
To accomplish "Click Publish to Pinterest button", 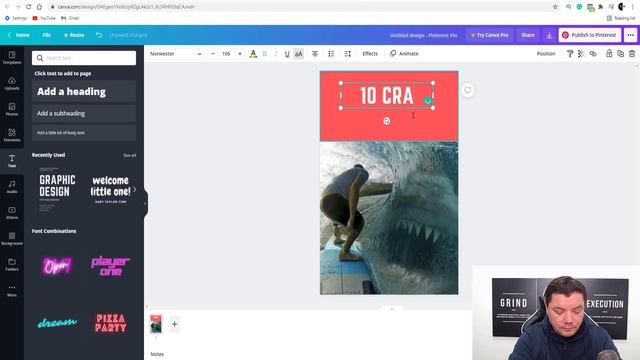I will coord(590,35).
